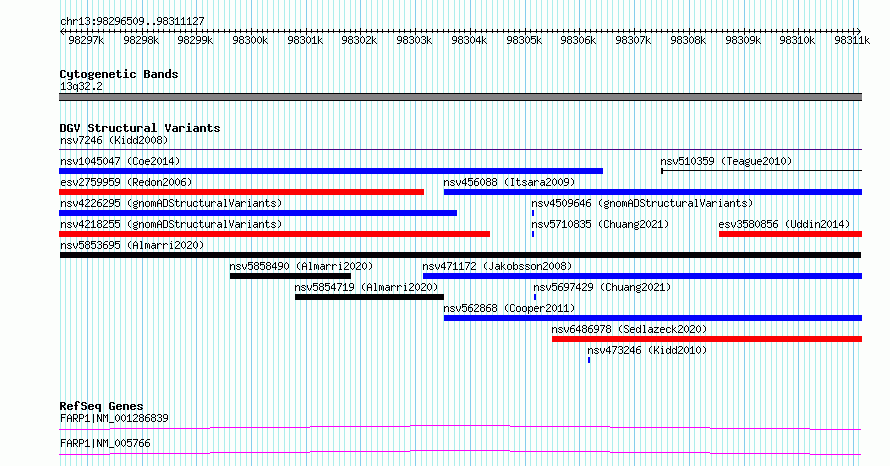Viewport: 890px width, 466px height.
Task: Select nsv562868 (Cooper2011) label
Action: pos(509,308)
